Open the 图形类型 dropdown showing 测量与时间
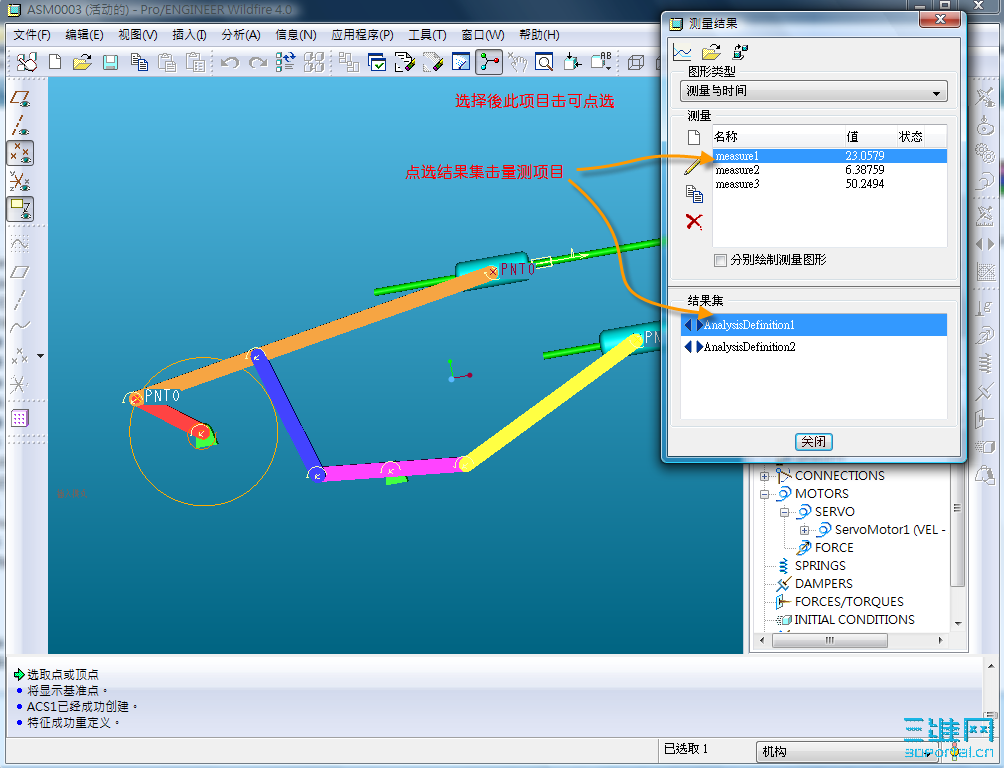1004x768 pixels. click(x=813, y=91)
